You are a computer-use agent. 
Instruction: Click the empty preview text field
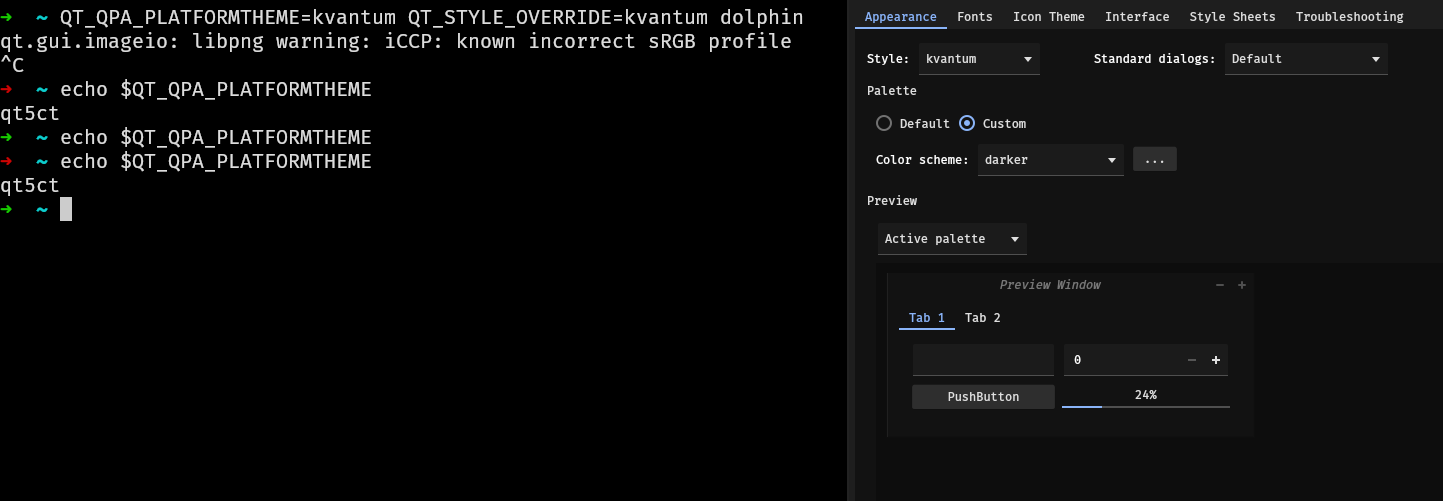pyautogui.click(x=982, y=360)
